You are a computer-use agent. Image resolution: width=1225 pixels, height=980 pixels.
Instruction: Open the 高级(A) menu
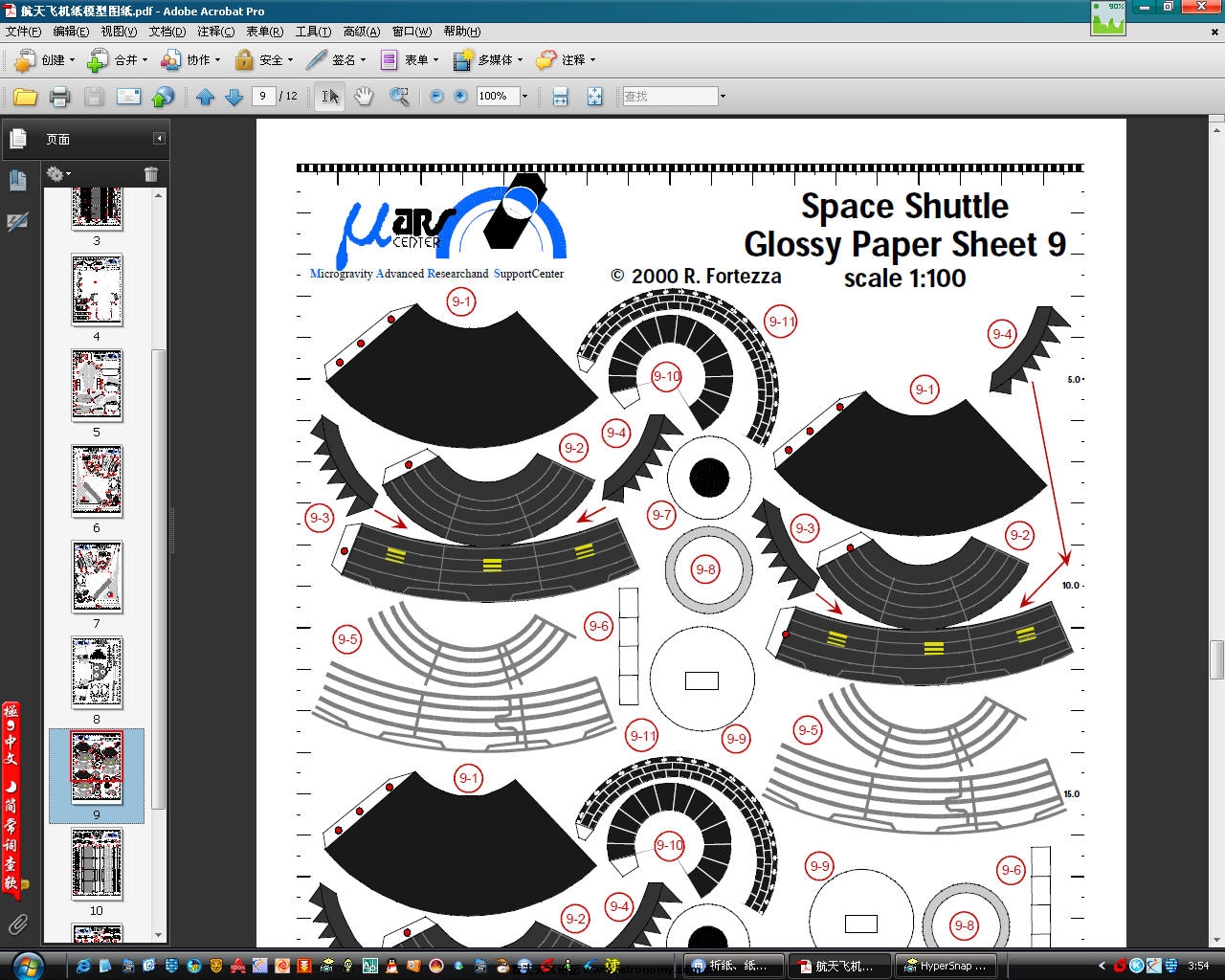[362, 32]
